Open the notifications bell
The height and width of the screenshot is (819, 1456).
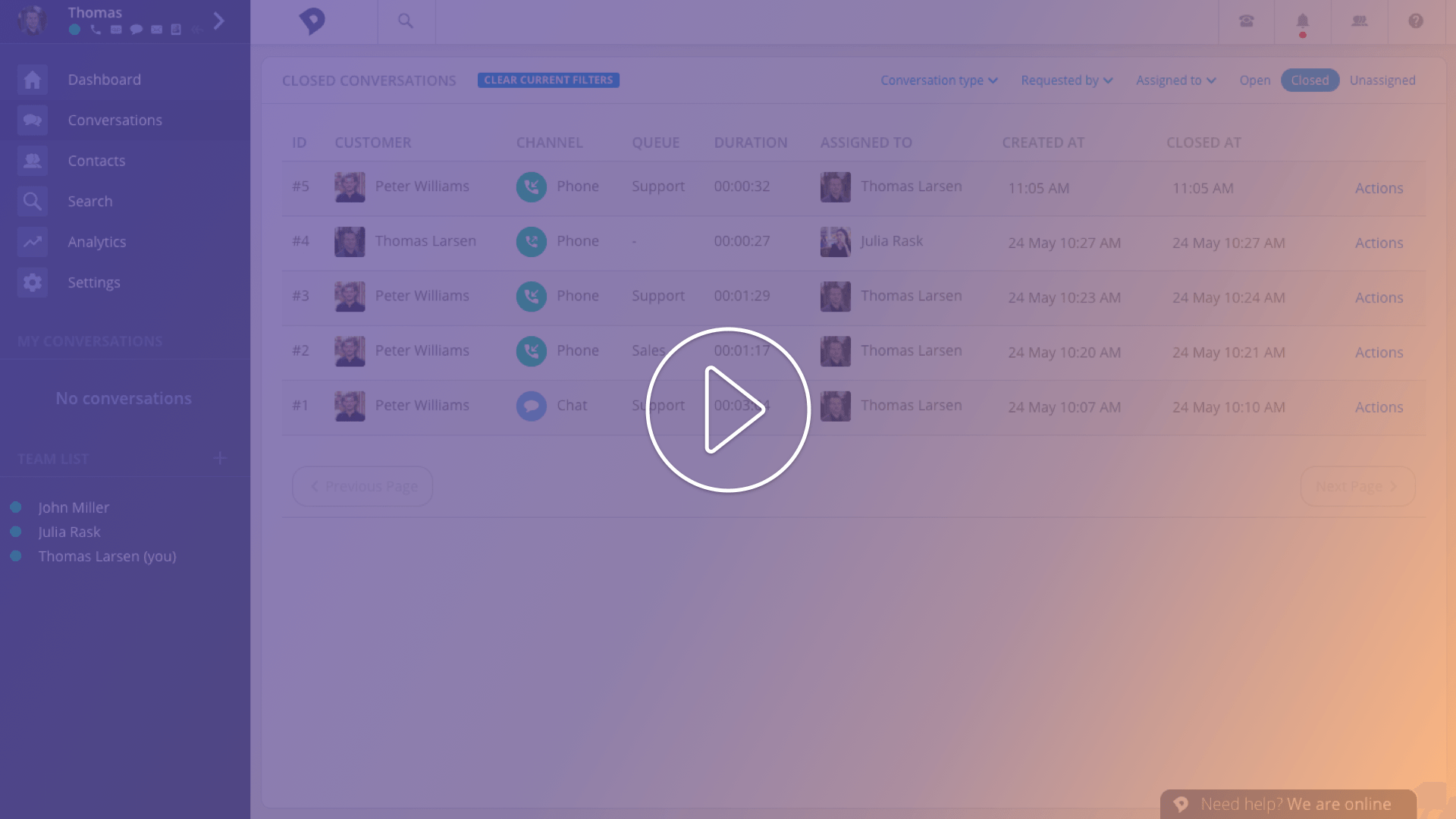click(1303, 21)
